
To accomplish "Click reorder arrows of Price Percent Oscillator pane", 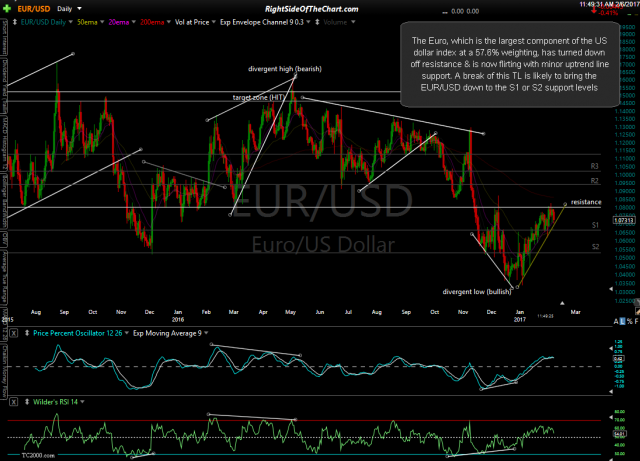I will coord(27,333).
